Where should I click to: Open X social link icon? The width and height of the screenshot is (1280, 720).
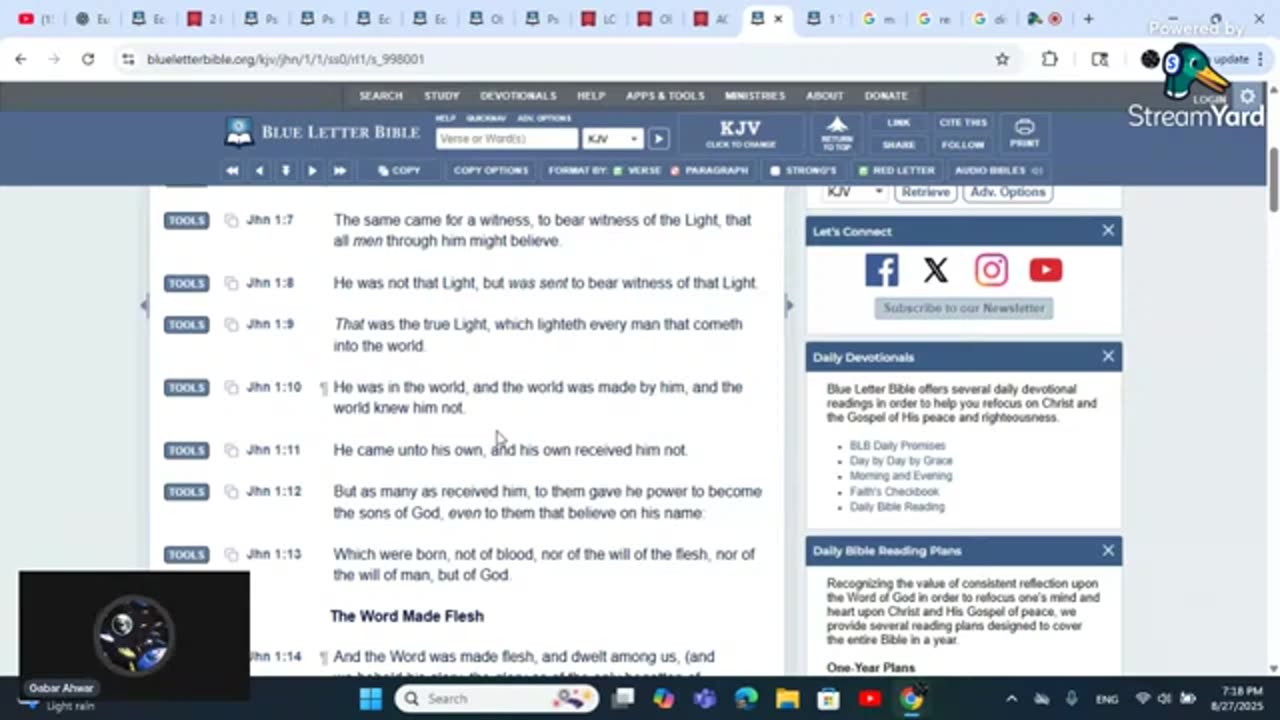click(936, 270)
